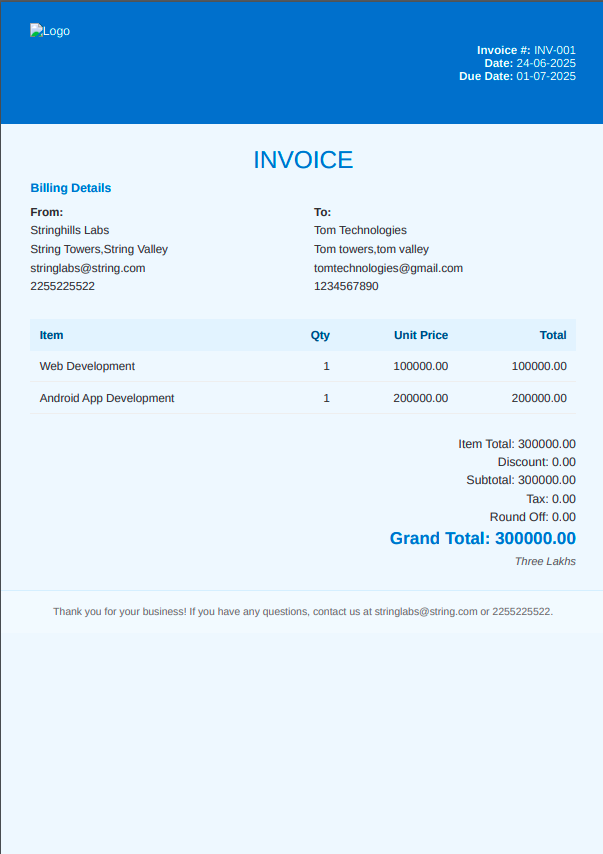
Task: Click the Item column header
Action: 51,335
